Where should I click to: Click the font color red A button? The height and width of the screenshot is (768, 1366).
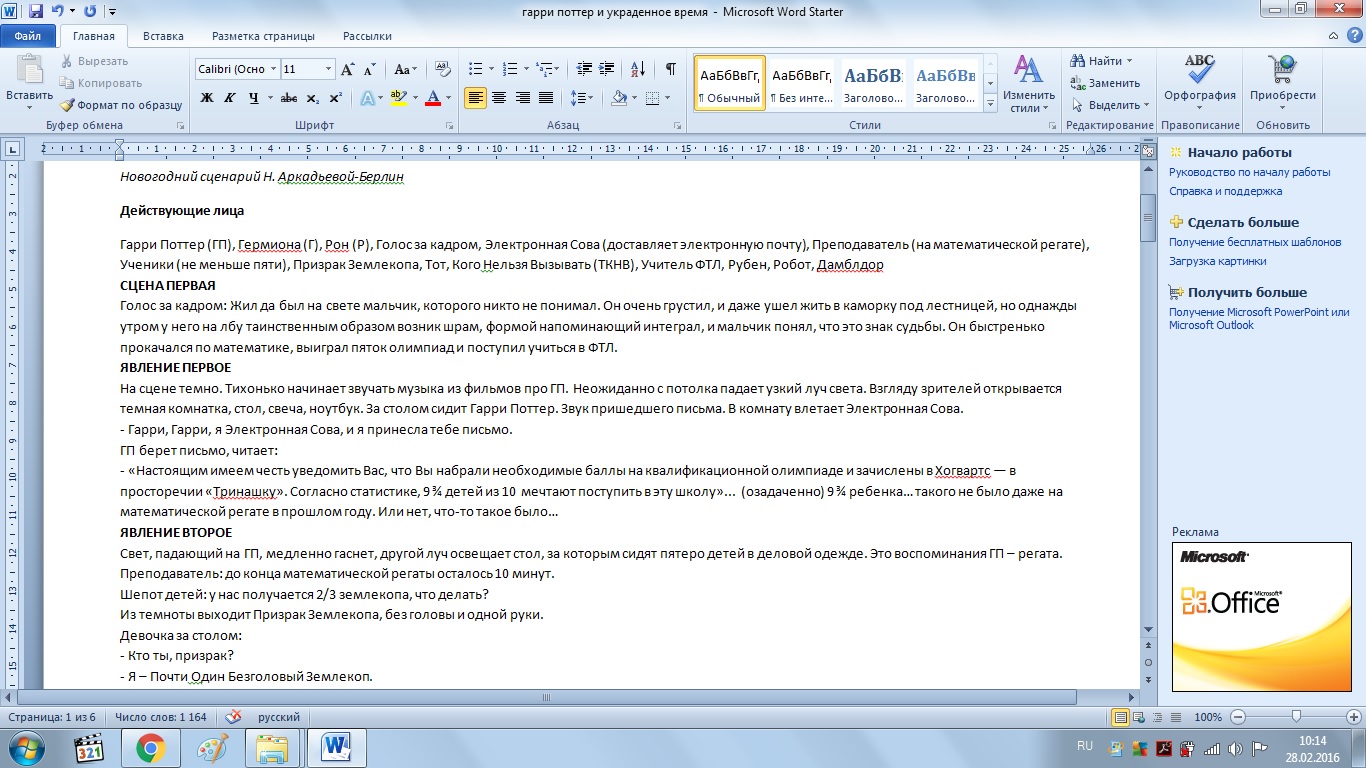(x=433, y=98)
